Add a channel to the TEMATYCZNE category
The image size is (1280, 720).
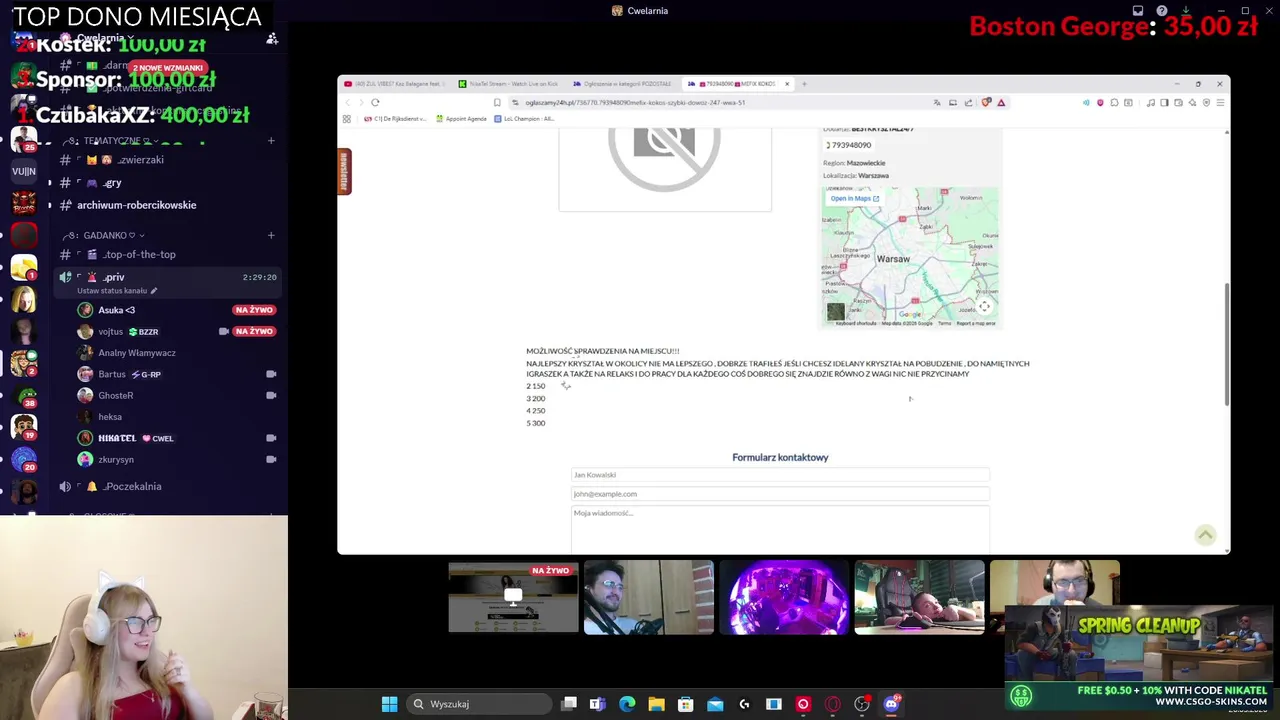click(271, 141)
